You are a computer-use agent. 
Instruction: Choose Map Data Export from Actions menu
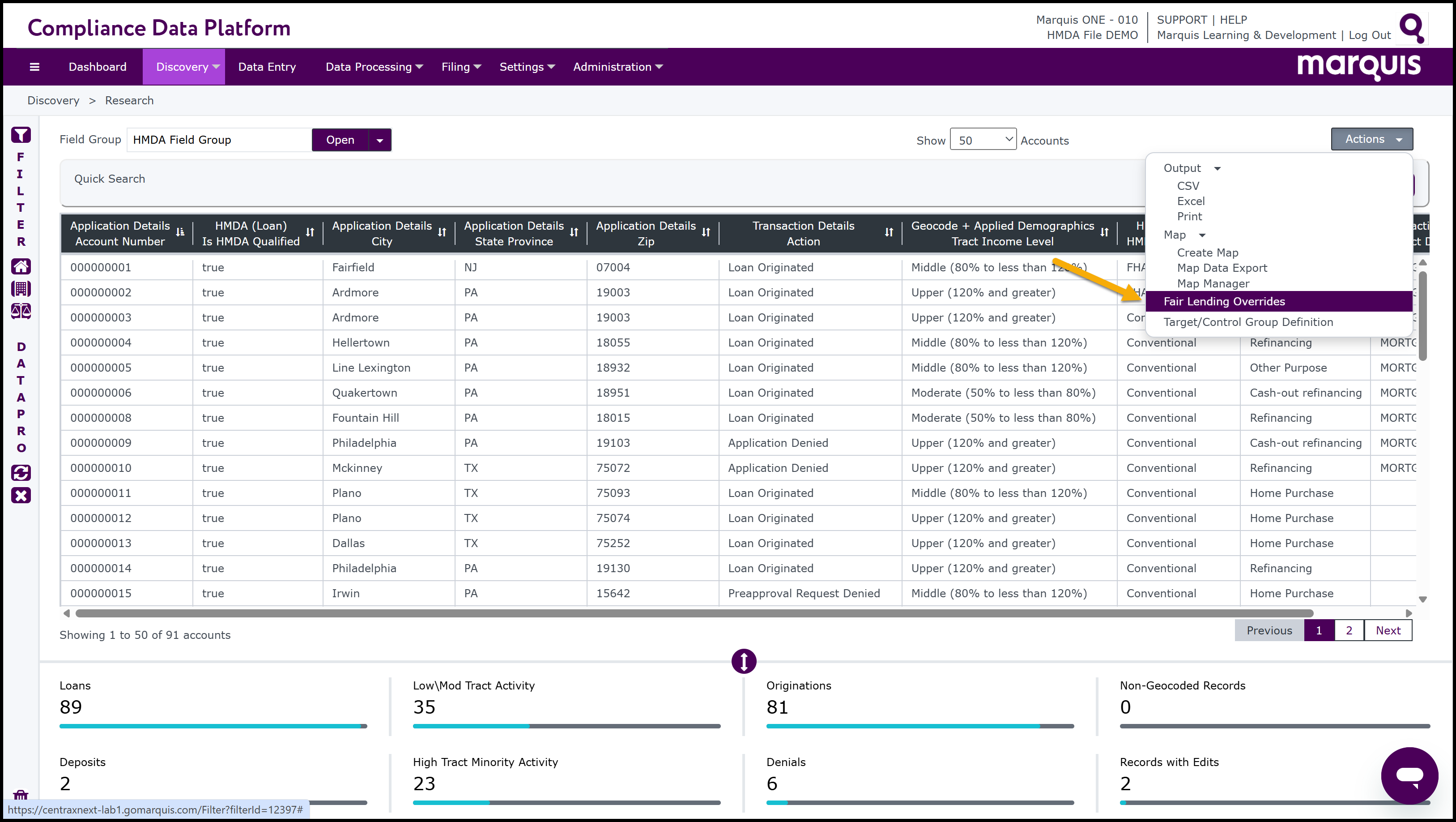(1222, 268)
